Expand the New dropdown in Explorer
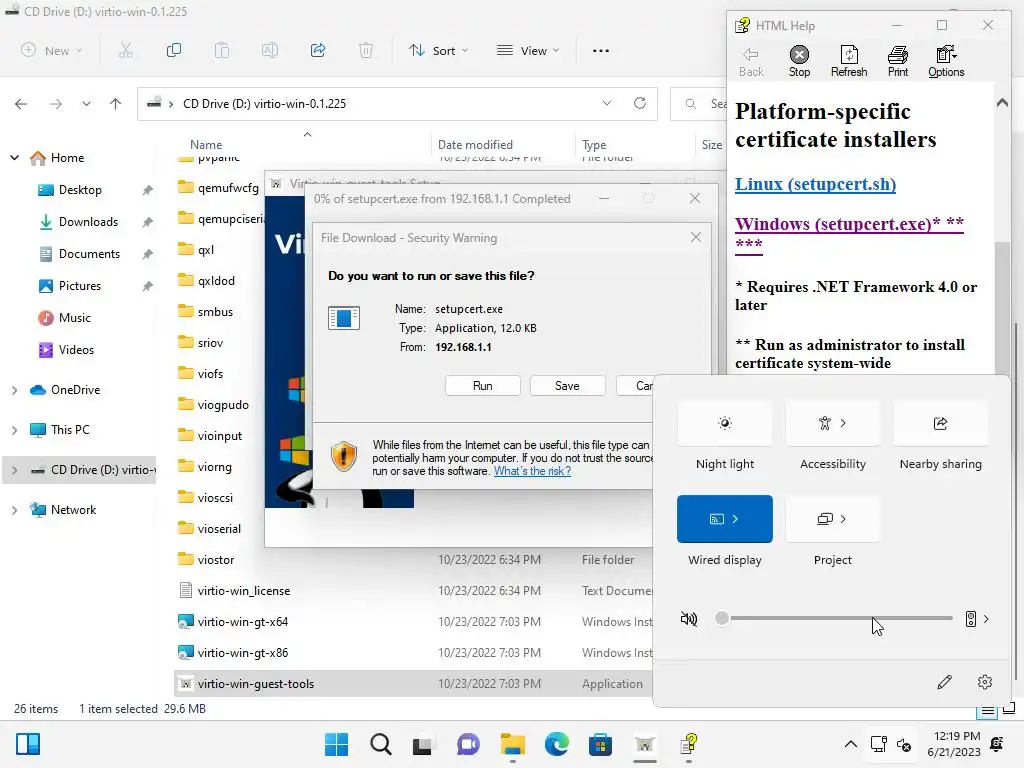 52,50
